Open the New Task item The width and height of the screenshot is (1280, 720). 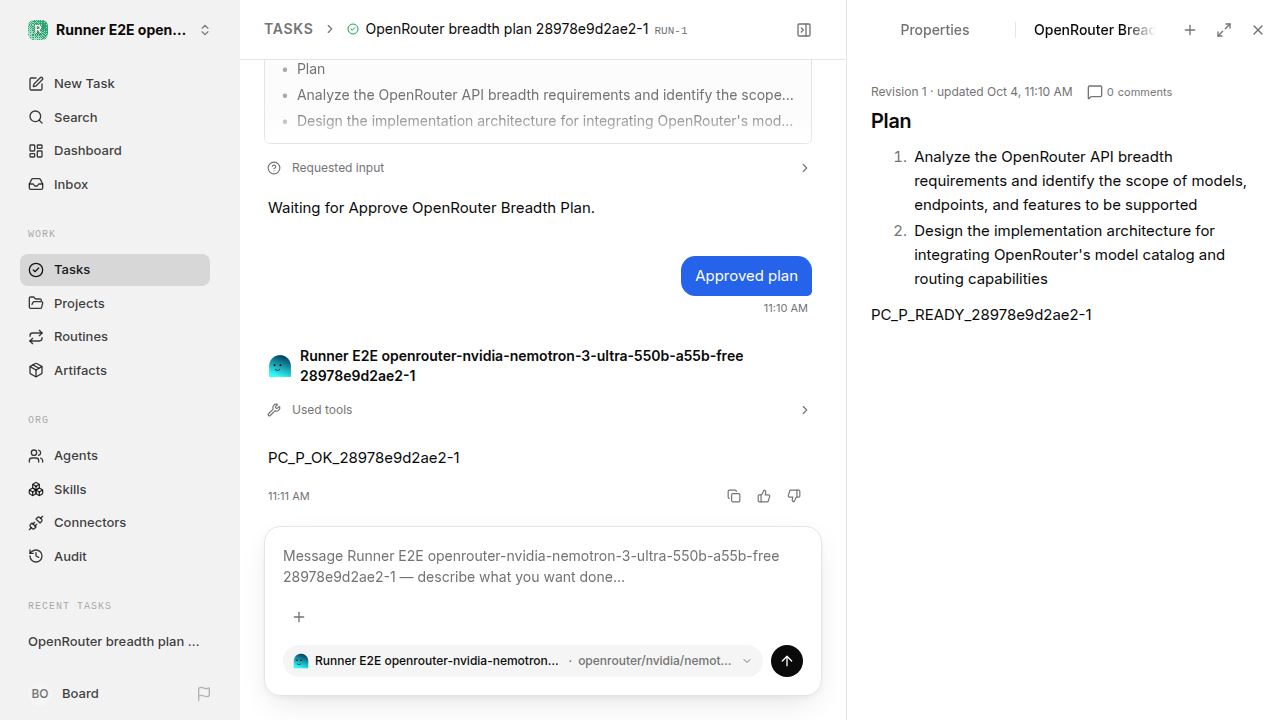(115, 83)
